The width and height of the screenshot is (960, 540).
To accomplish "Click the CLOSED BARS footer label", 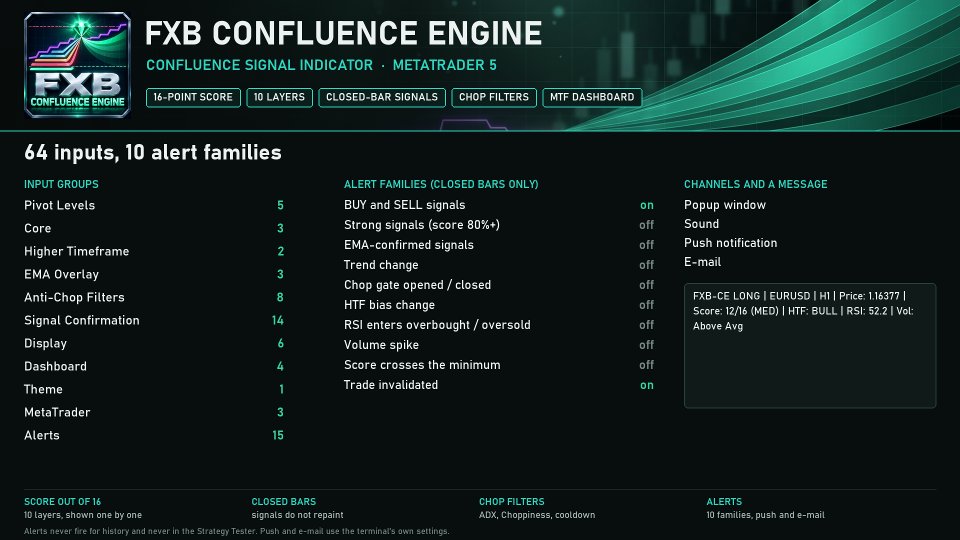I will point(283,501).
